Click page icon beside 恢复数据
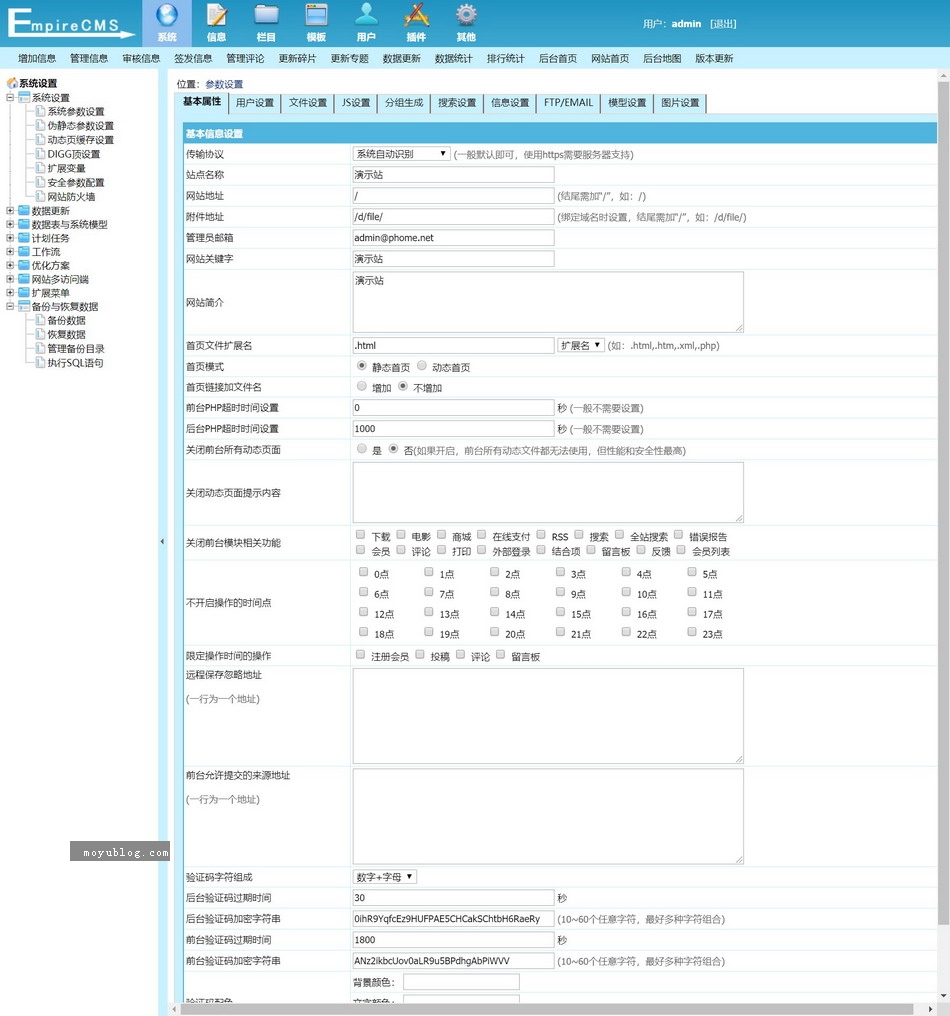This screenshot has width=950, height=1016. pyautogui.click(x=40, y=334)
